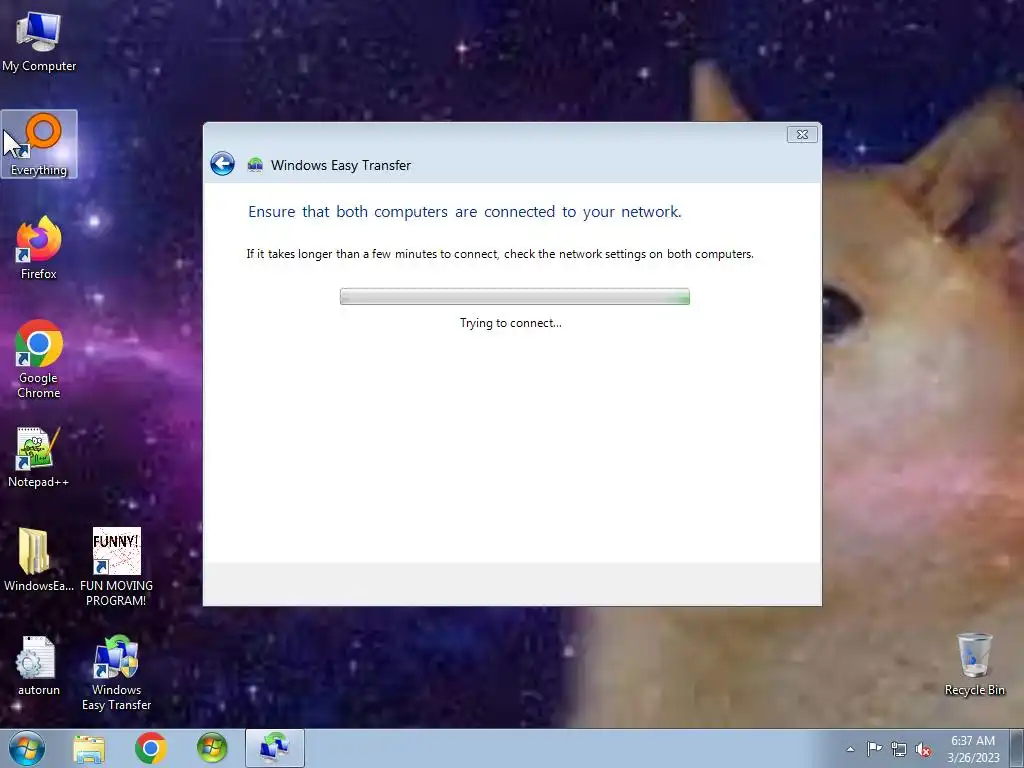This screenshot has width=1024, height=768.
Task: Click the Windows Easy Transfer title icon
Action: click(x=255, y=165)
